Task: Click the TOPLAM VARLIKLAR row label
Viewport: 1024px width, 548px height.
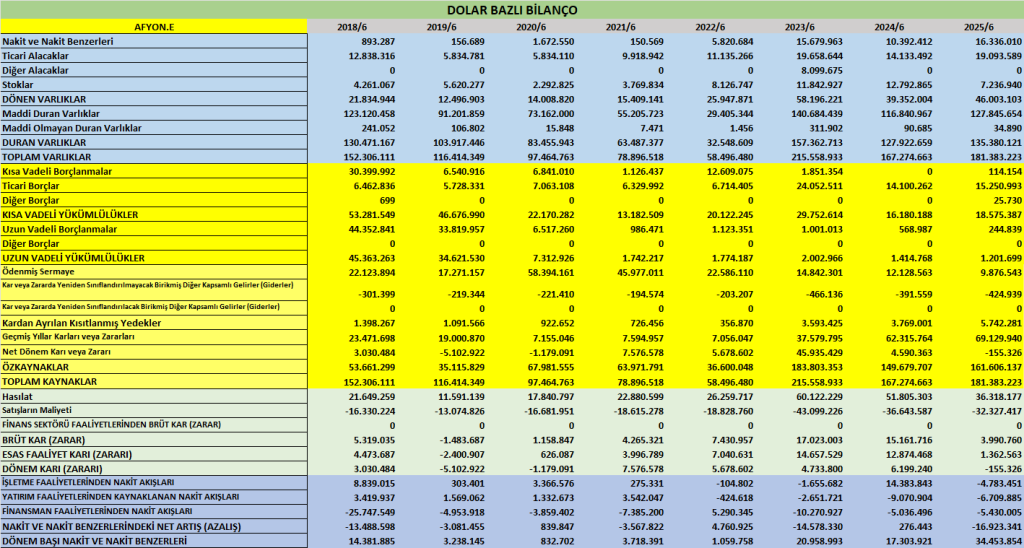Action: pos(46,157)
